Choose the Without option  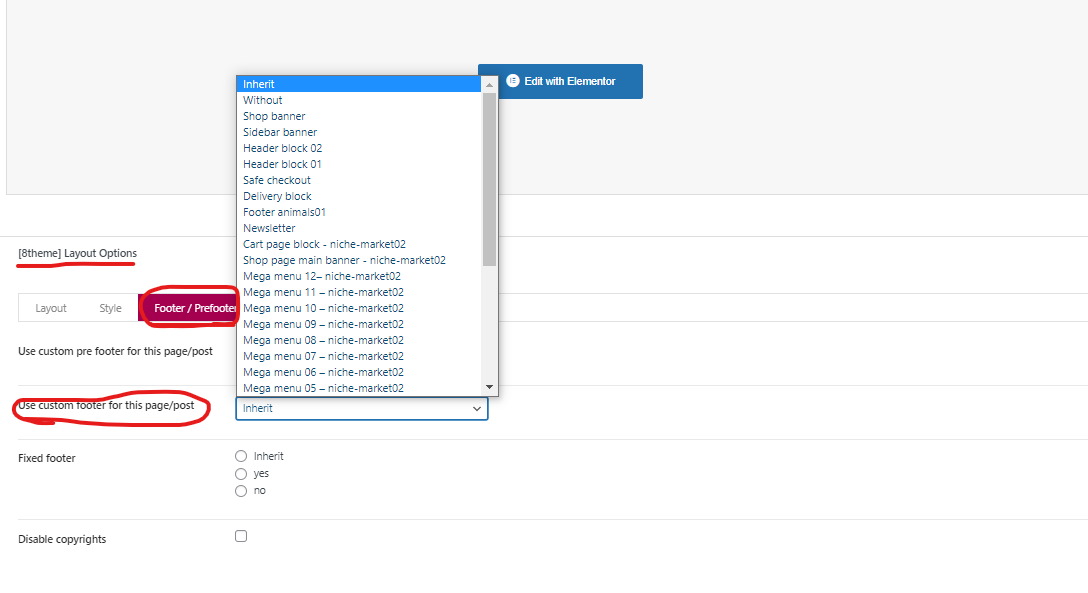point(359,100)
